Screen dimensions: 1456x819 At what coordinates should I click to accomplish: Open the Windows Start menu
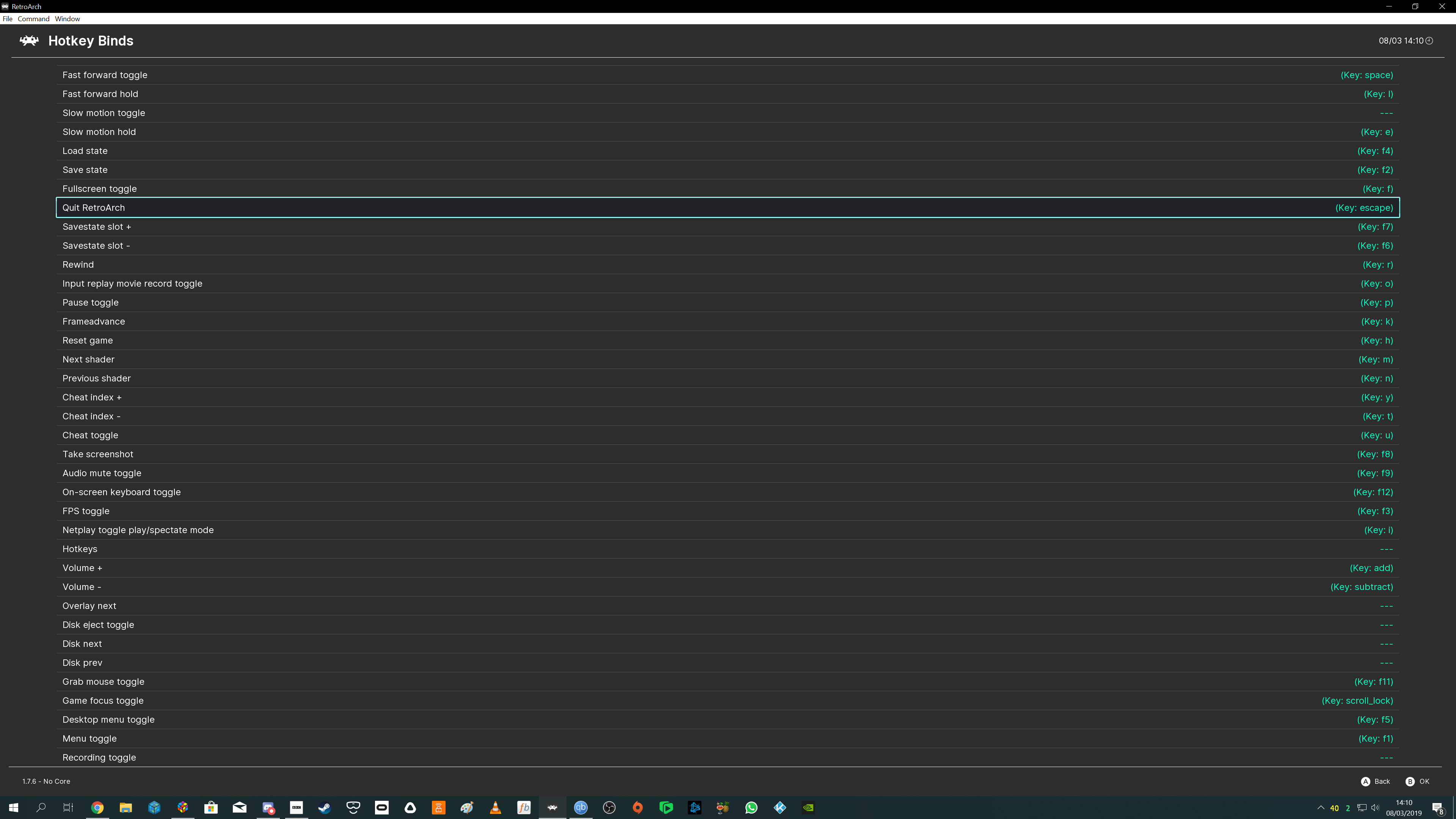(14, 808)
